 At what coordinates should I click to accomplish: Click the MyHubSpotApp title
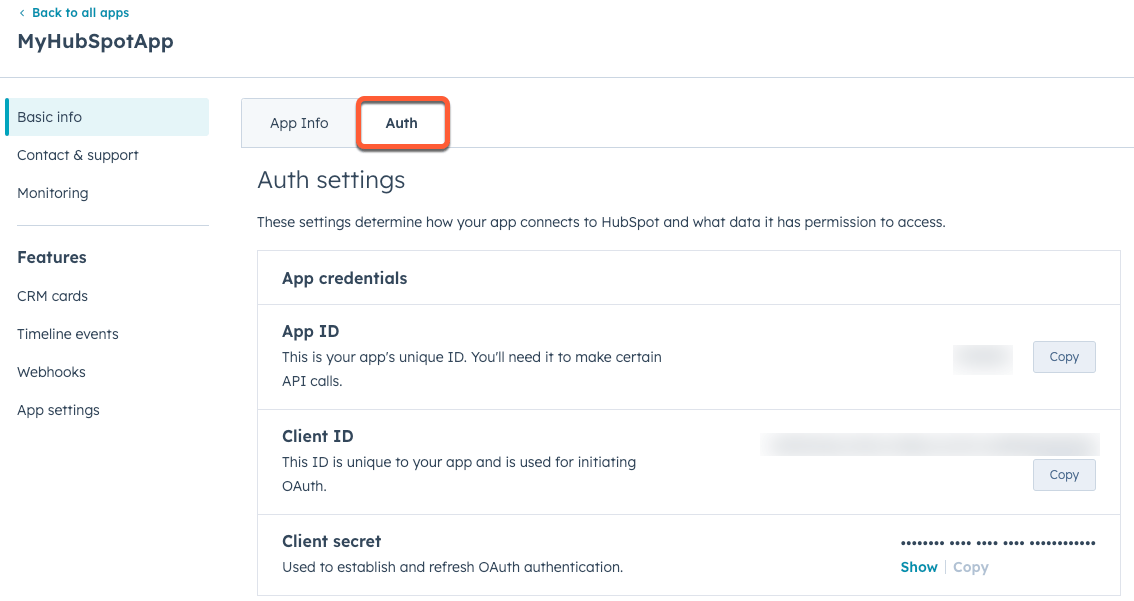(95, 41)
